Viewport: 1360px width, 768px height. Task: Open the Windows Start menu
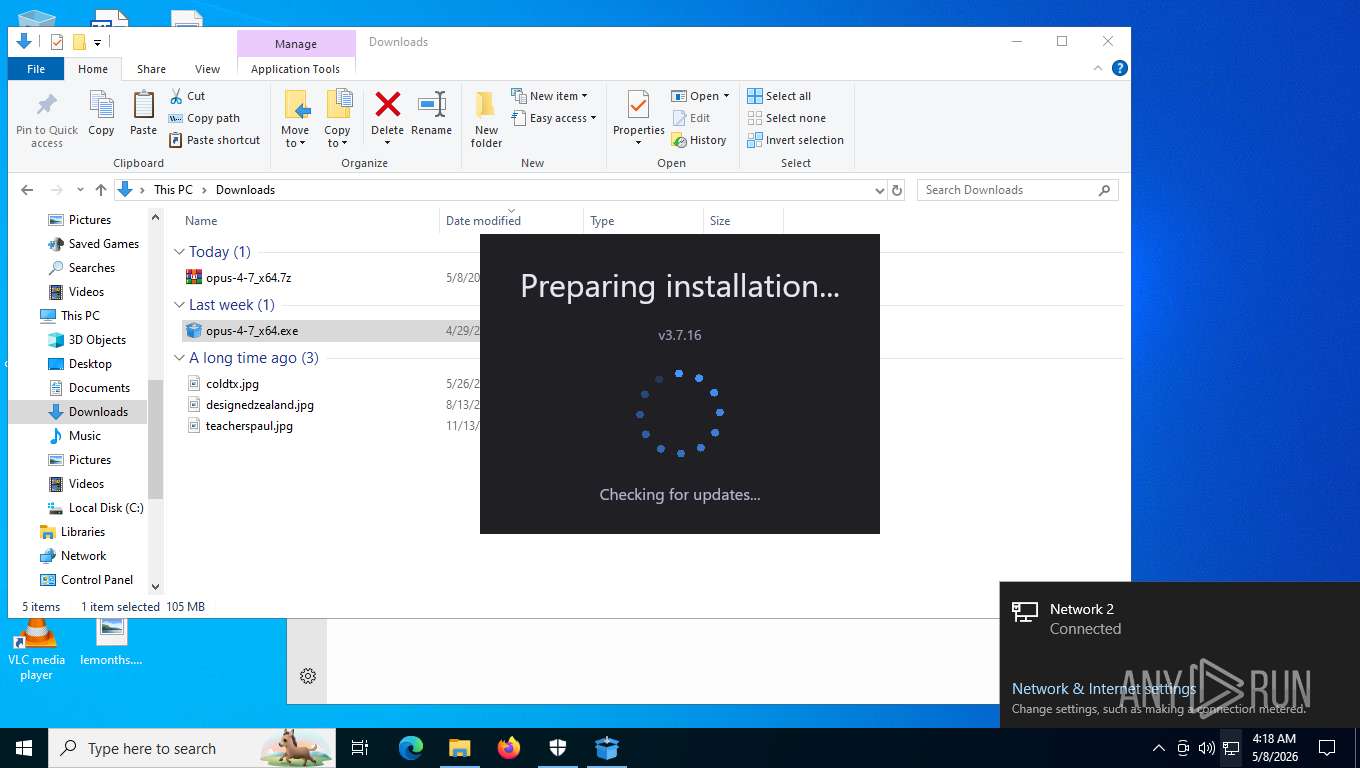pos(23,748)
